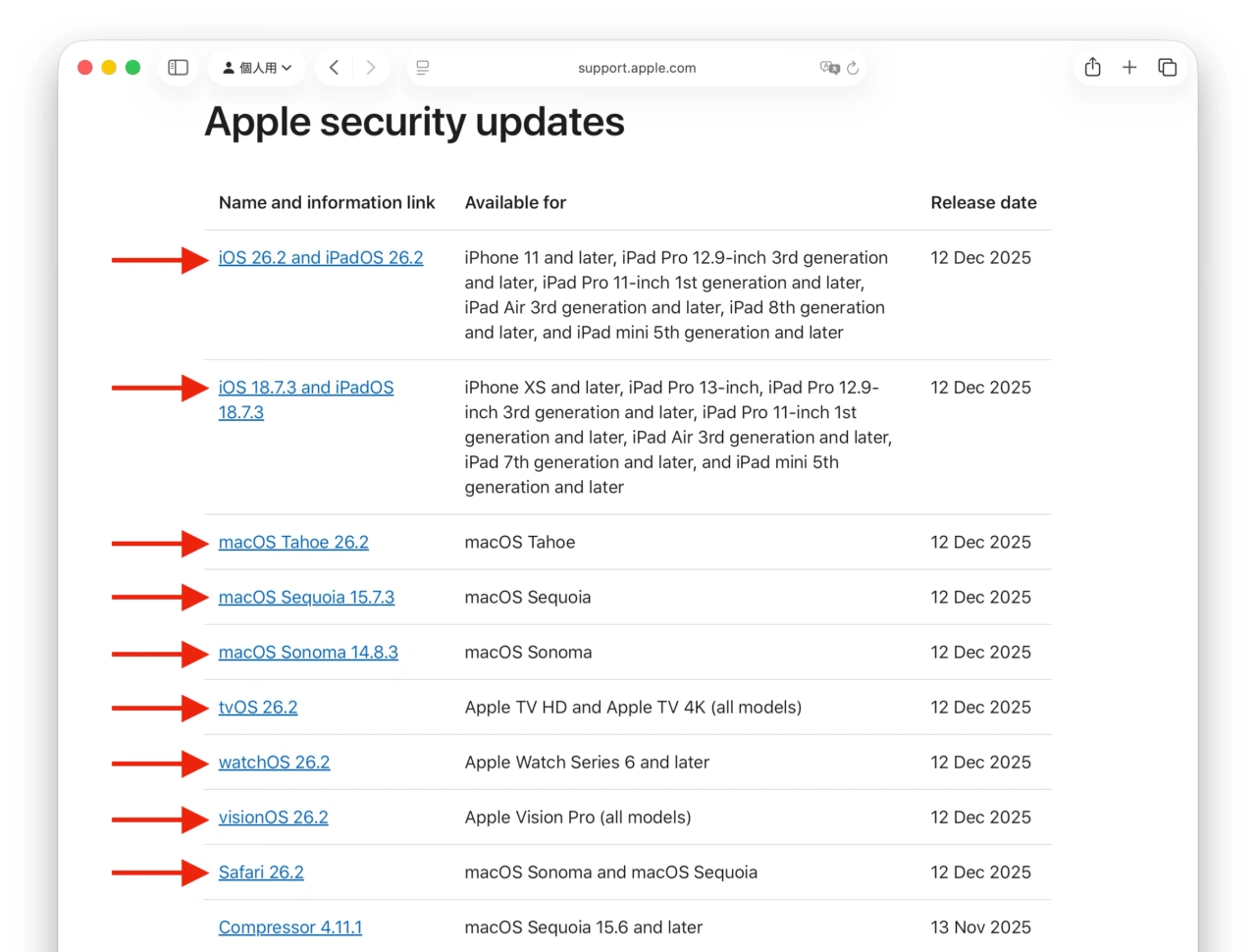Toggle the Safari sidebar icon
The image size is (1256, 952).
[x=178, y=67]
